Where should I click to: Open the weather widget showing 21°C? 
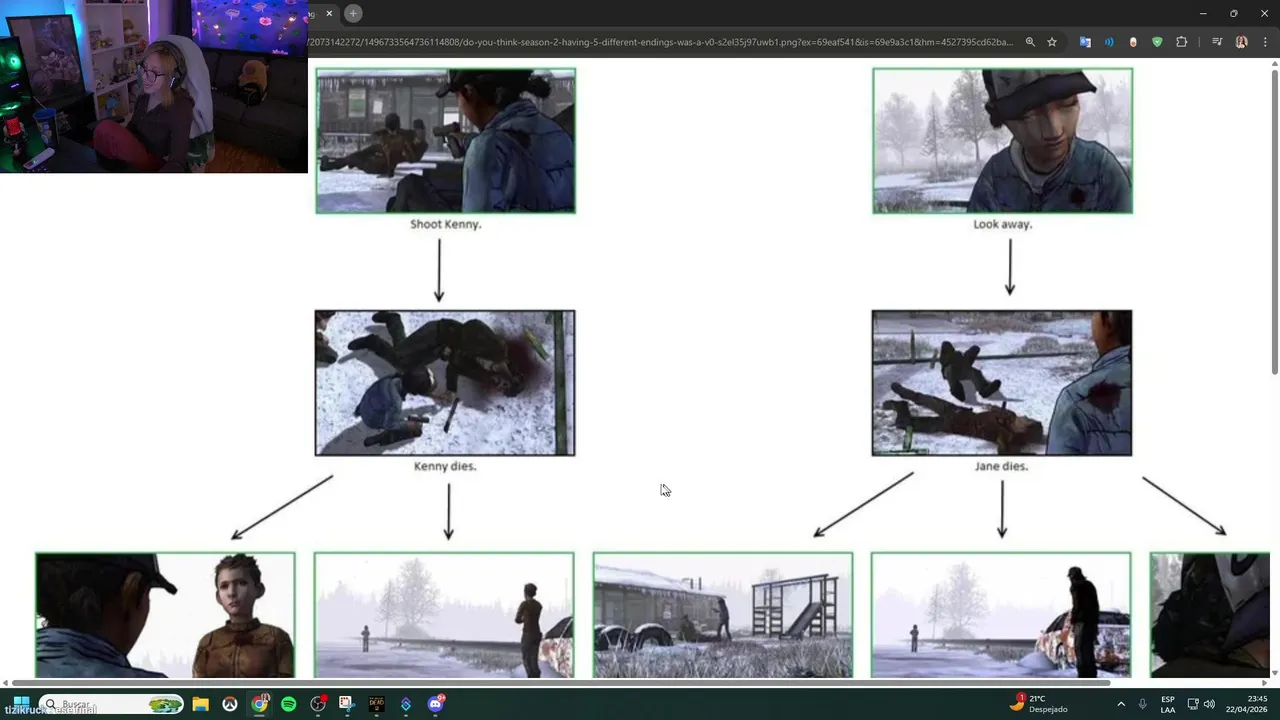point(1038,704)
